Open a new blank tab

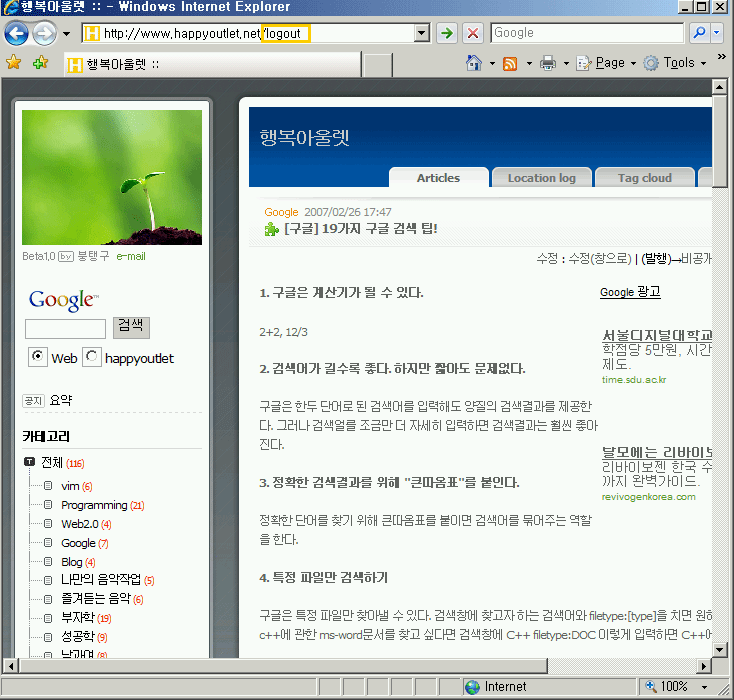coord(377,65)
